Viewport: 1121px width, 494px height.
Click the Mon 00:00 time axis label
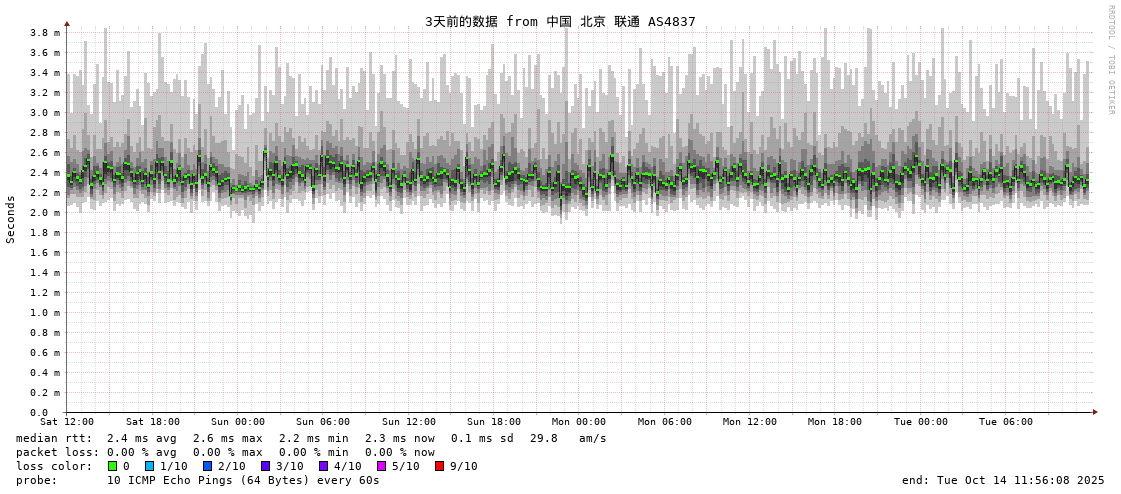[x=579, y=422]
